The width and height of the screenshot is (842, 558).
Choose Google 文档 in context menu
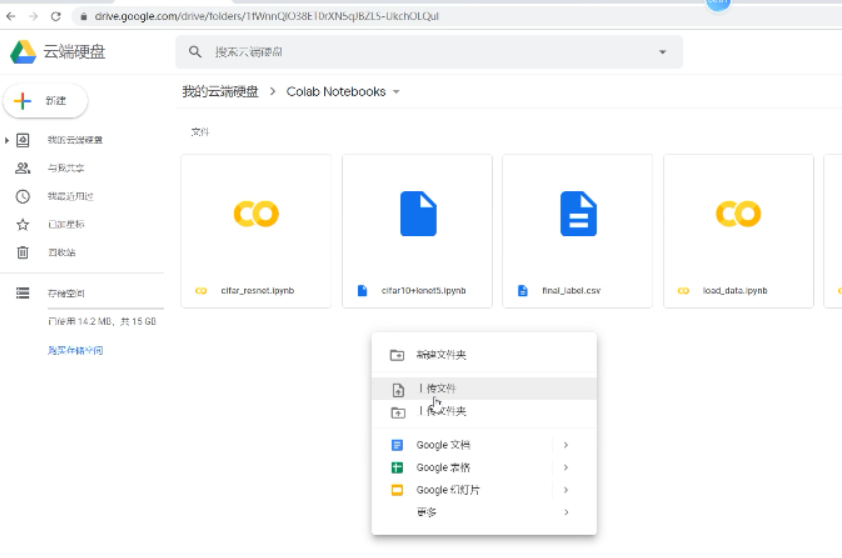[484, 445]
